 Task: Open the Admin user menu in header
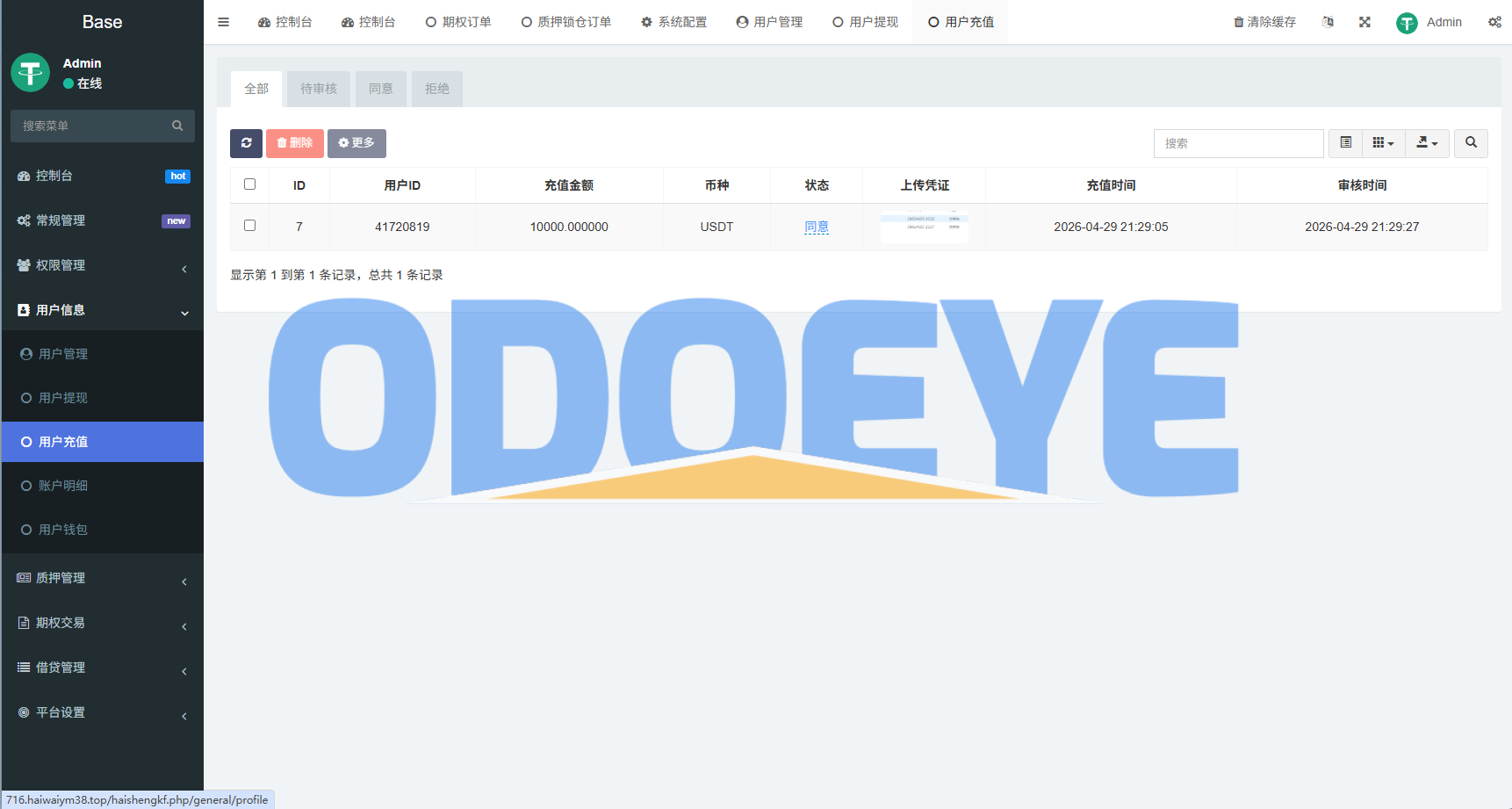(x=1429, y=22)
